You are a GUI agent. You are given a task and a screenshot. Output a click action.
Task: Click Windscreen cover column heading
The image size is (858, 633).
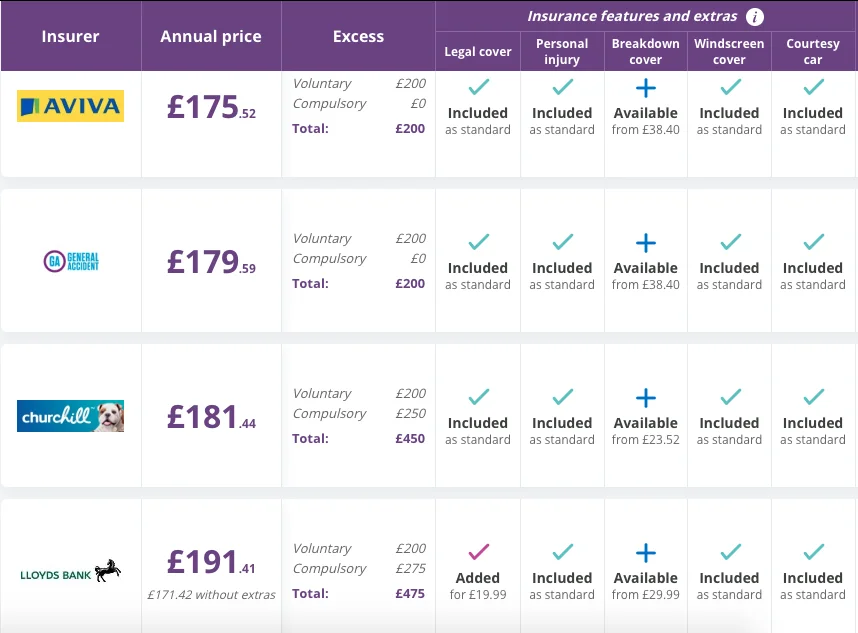729,51
